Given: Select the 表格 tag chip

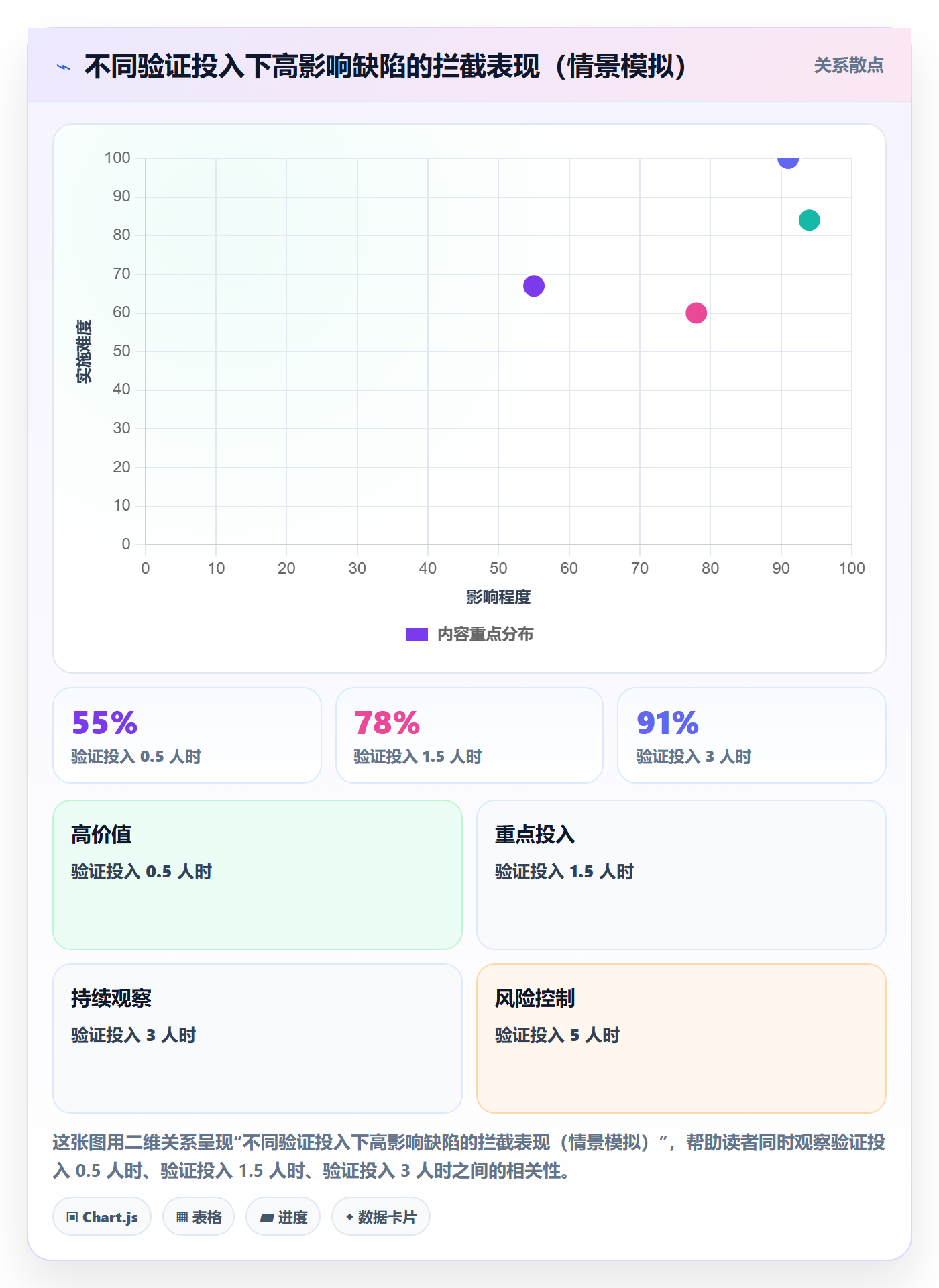Looking at the screenshot, I should pos(199,1216).
